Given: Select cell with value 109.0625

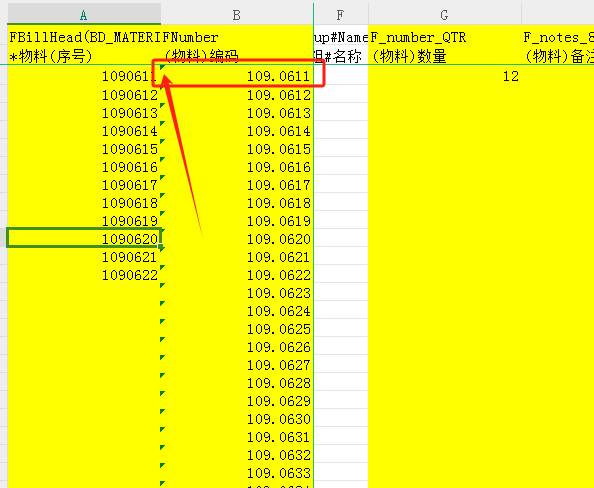Looking at the screenshot, I should coord(237,328).
